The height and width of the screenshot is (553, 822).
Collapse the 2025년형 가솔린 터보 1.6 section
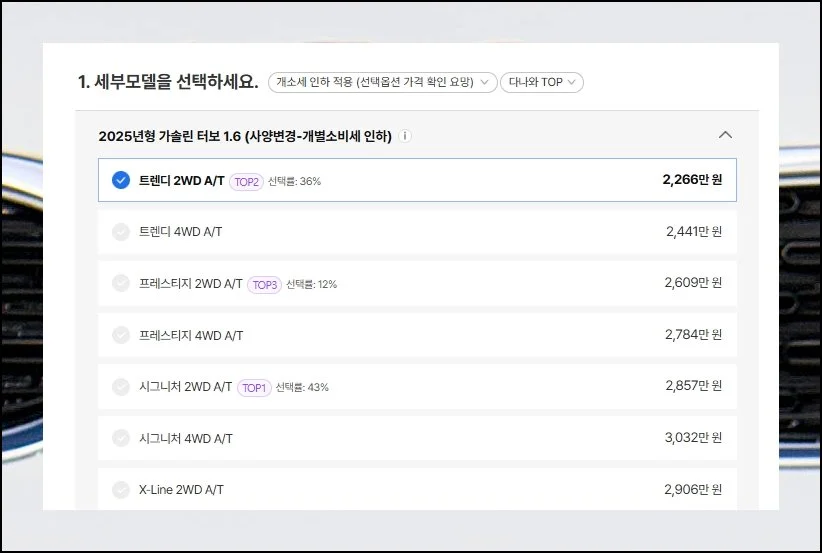coord(726,135)
